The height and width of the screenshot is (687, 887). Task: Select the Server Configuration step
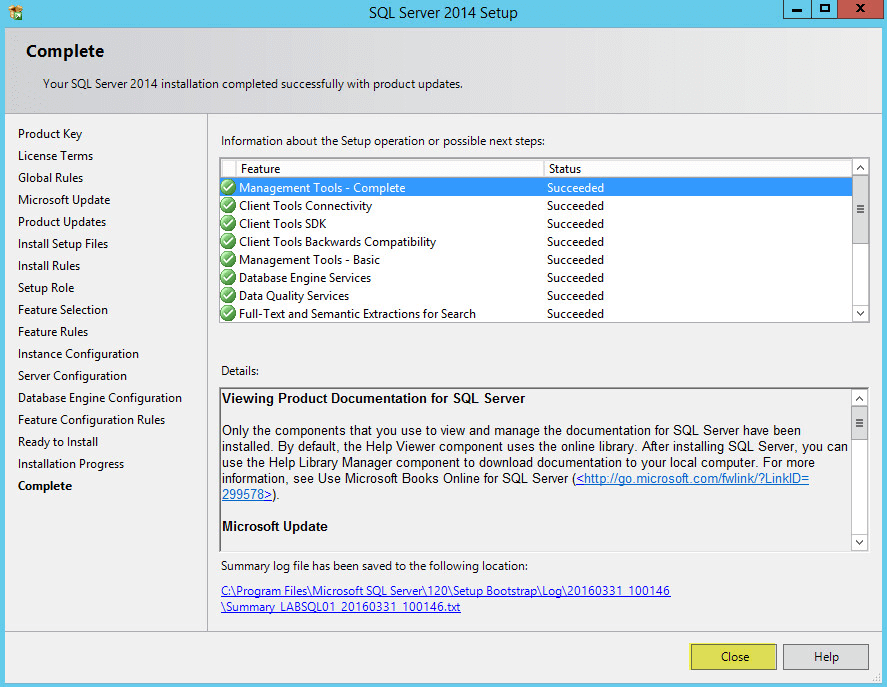click(72, 376)
